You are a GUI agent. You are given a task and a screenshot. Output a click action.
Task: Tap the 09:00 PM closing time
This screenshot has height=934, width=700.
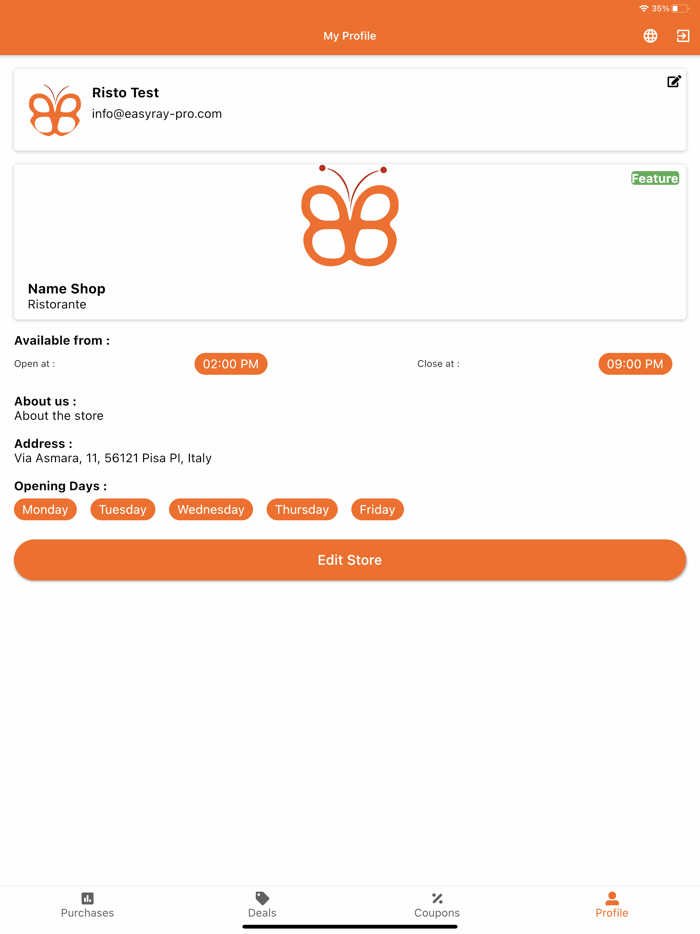[635, 364]
